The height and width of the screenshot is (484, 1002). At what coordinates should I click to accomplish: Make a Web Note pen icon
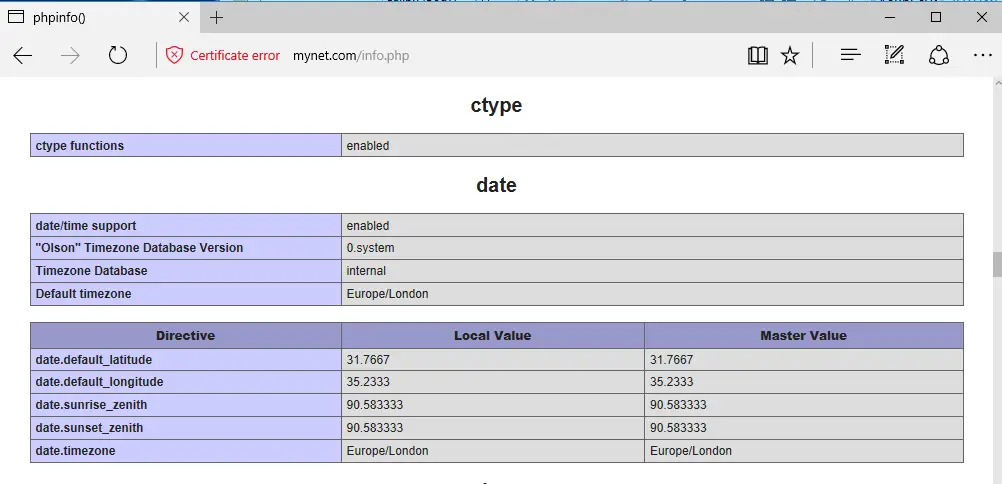tap(894, 55)
